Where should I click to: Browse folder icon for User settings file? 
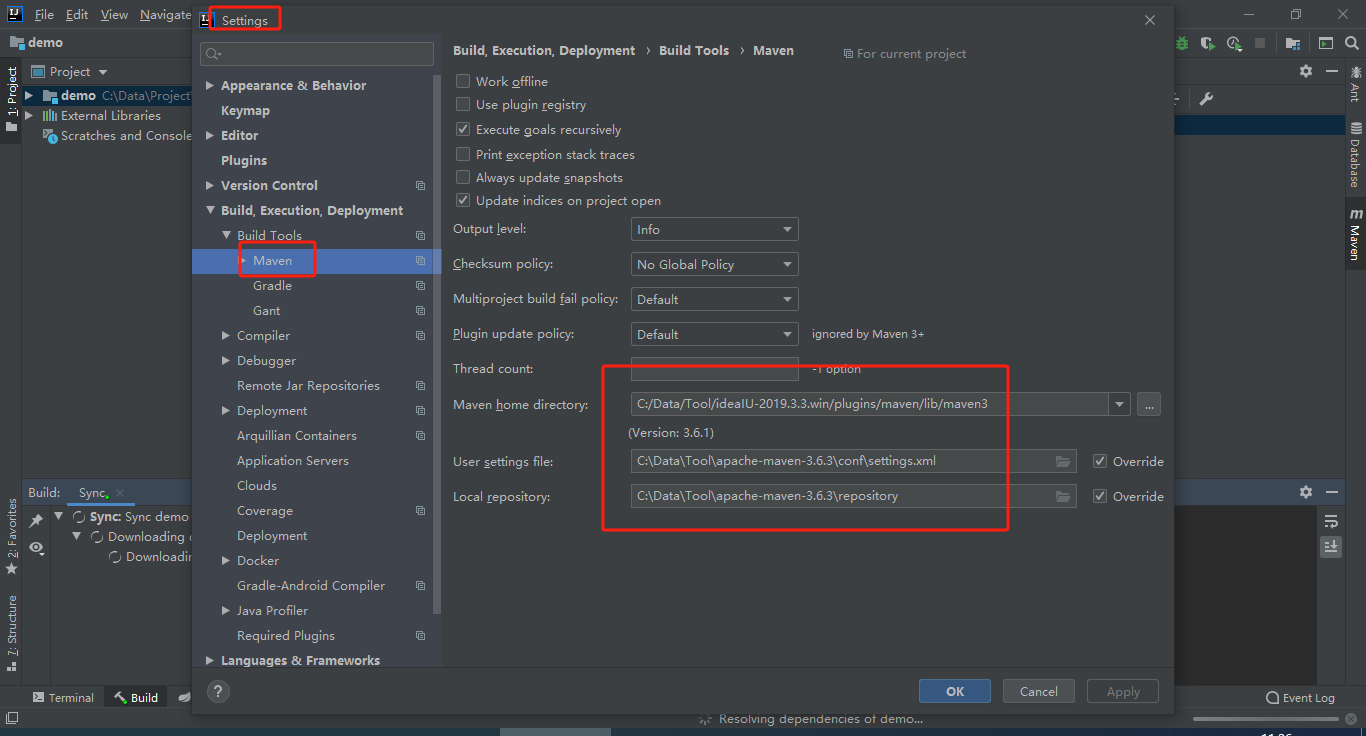click(x=1063, y=461)
